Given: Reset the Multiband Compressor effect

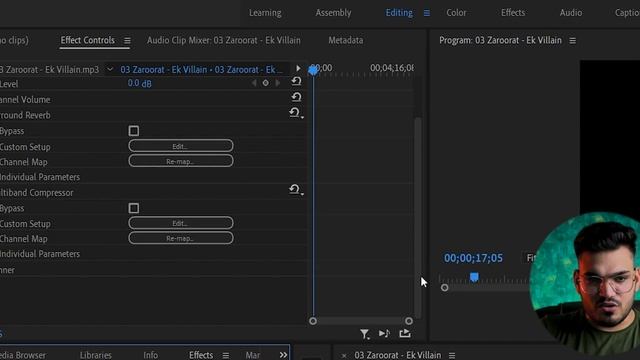Looking at the screenshot, I should (296, 190).
